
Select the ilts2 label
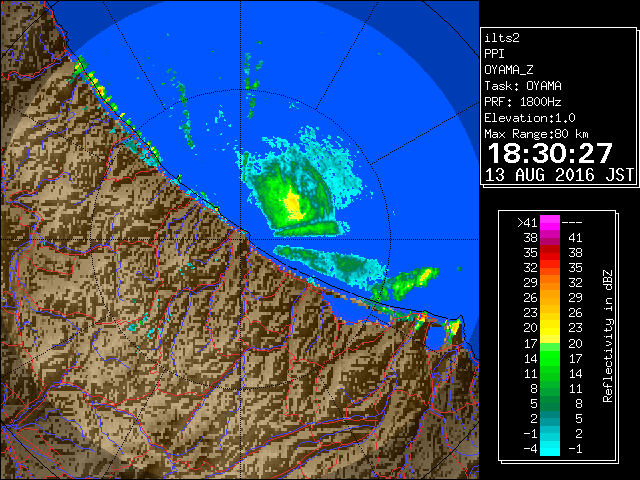[x=502, y=38]
